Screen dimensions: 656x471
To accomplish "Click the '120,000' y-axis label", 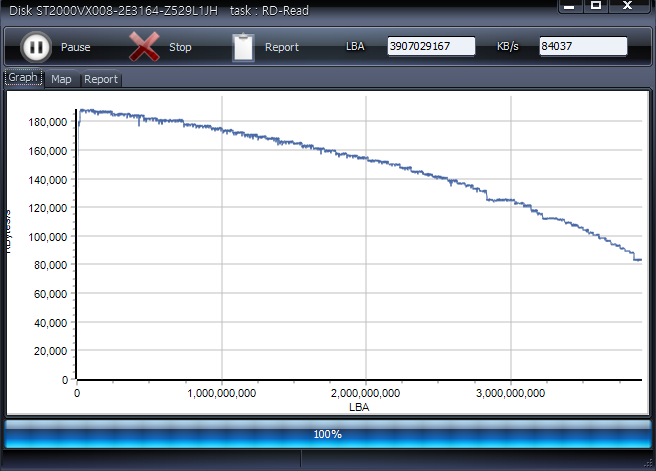I will click(48, 208).
